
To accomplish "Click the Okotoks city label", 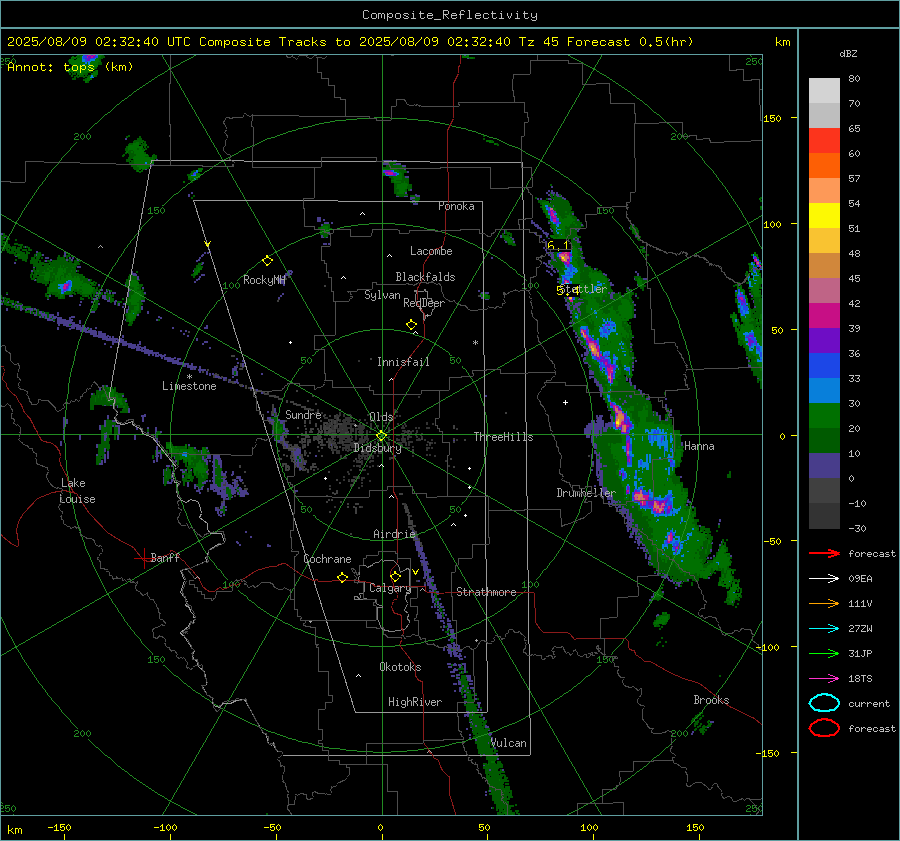I will 401,667.
